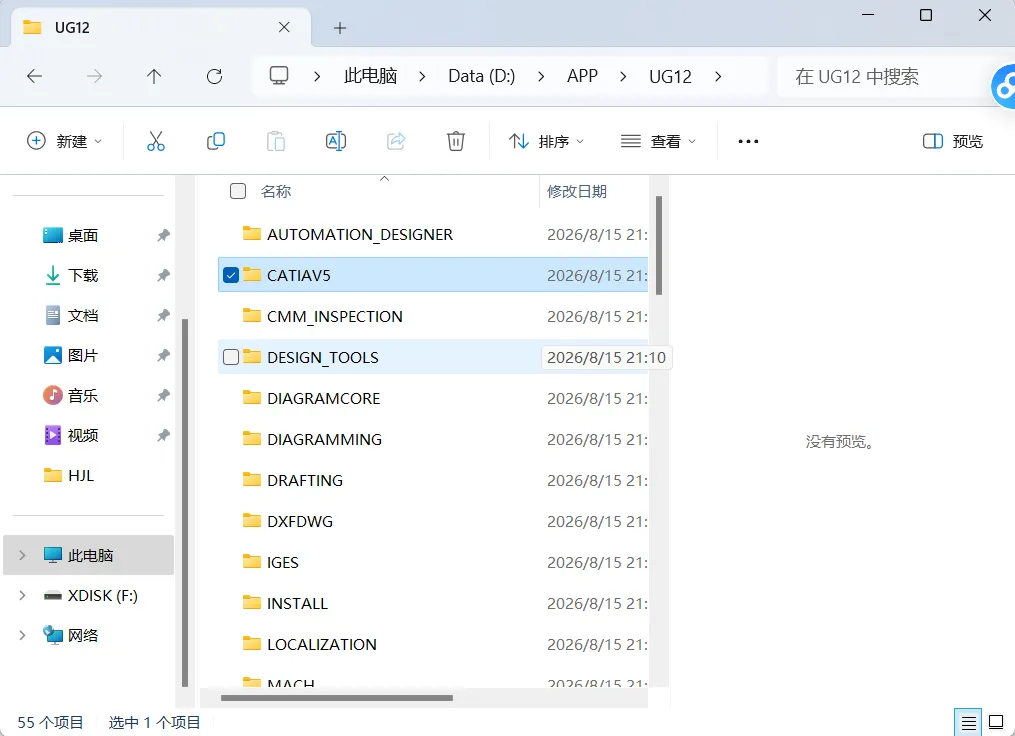Image resolution: width=1015 pixels, height=736 pixels.
Task: Navigate to Data (D:) breadcrumb
Action: [482, 76]
